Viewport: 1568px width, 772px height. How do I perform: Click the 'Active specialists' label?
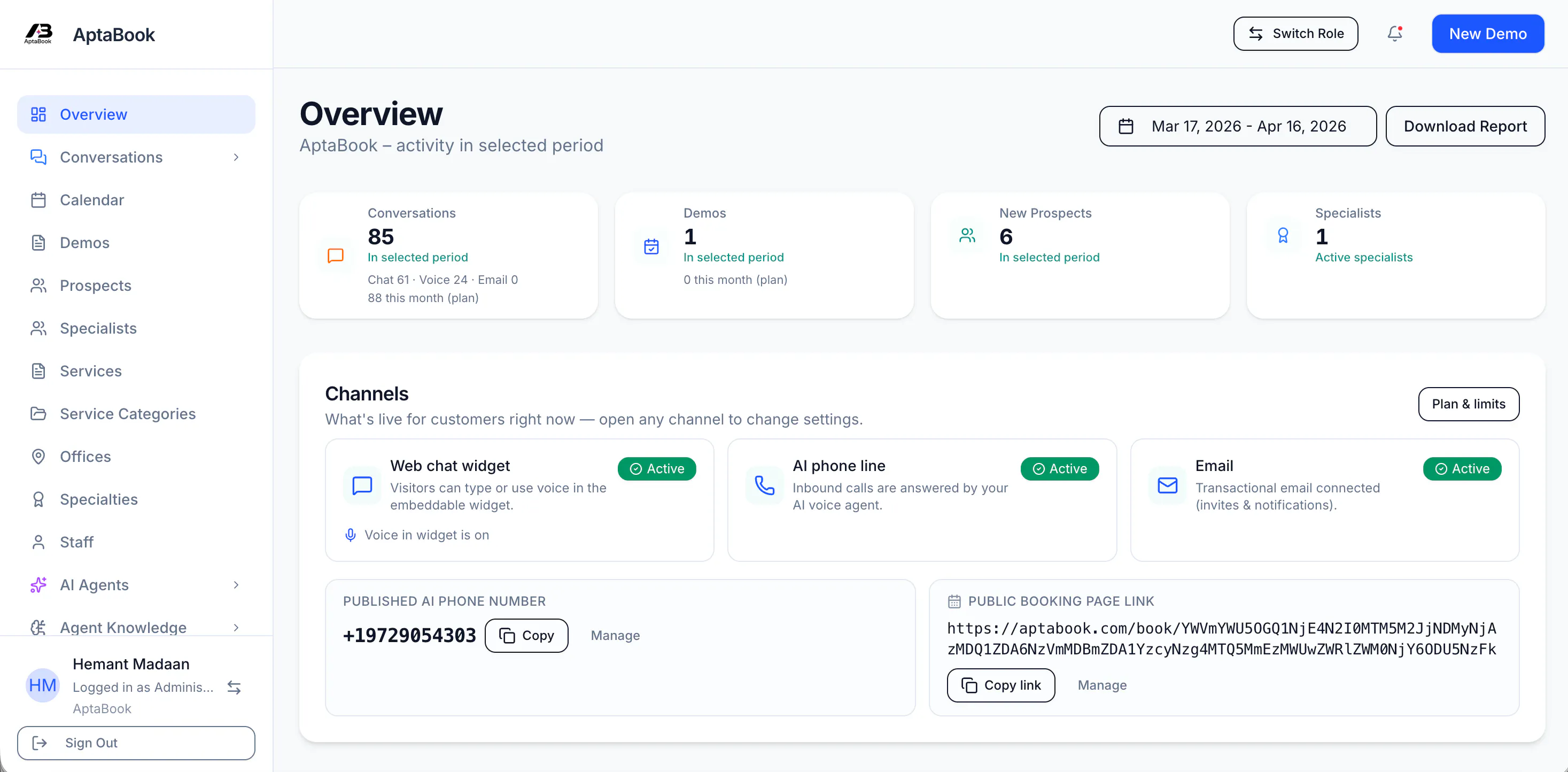click(x=1364, y=258)
